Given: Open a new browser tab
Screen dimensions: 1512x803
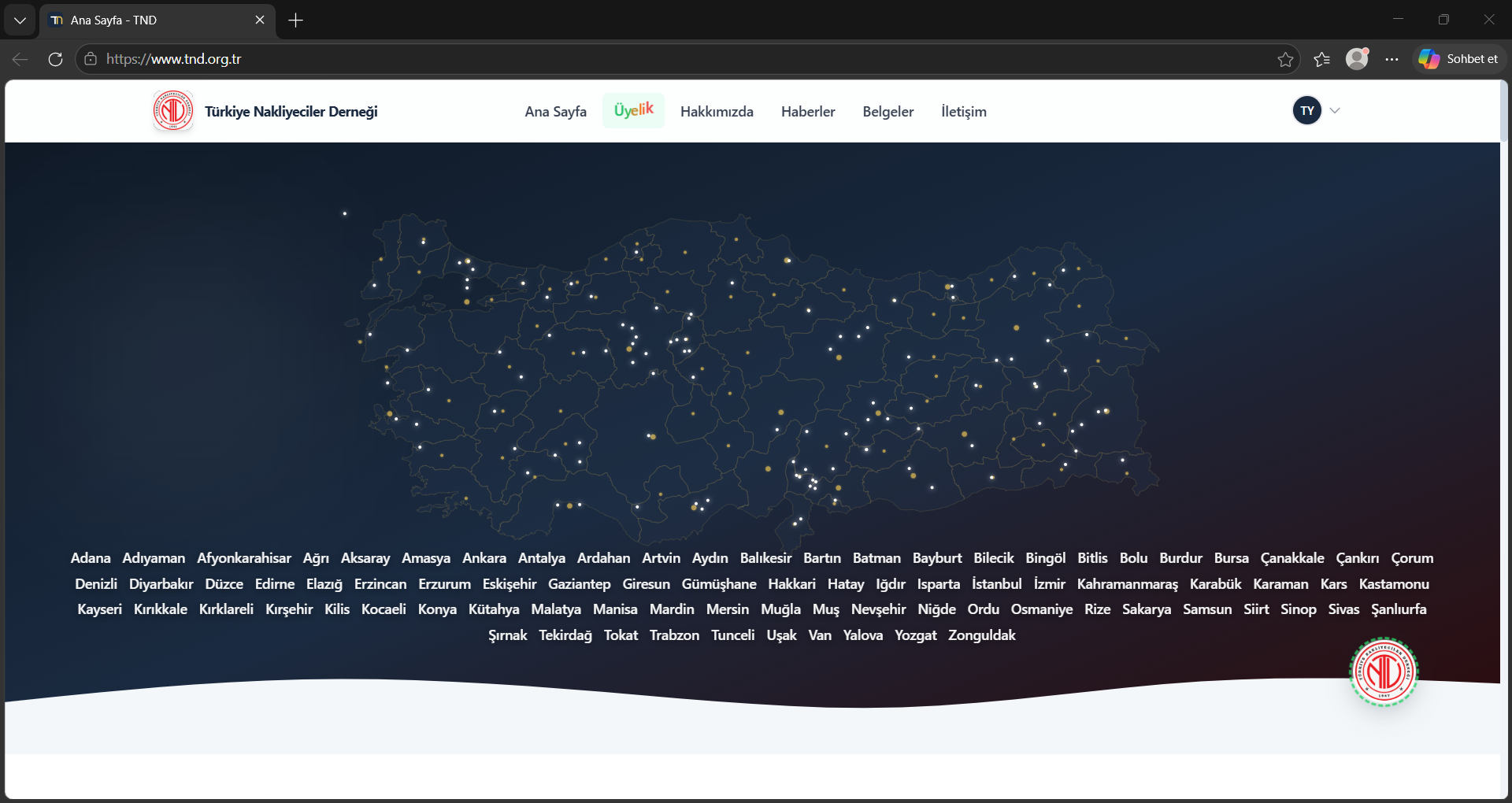Looking at the screenshot, I should (296, 20).
